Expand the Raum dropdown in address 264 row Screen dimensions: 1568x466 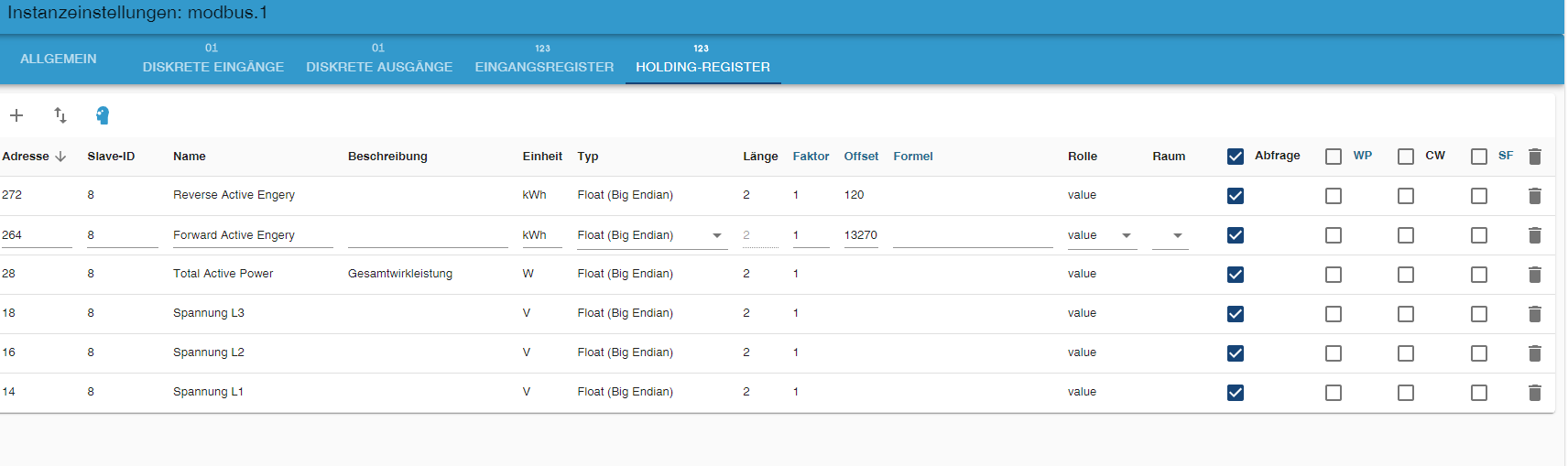pos(1178,235)
